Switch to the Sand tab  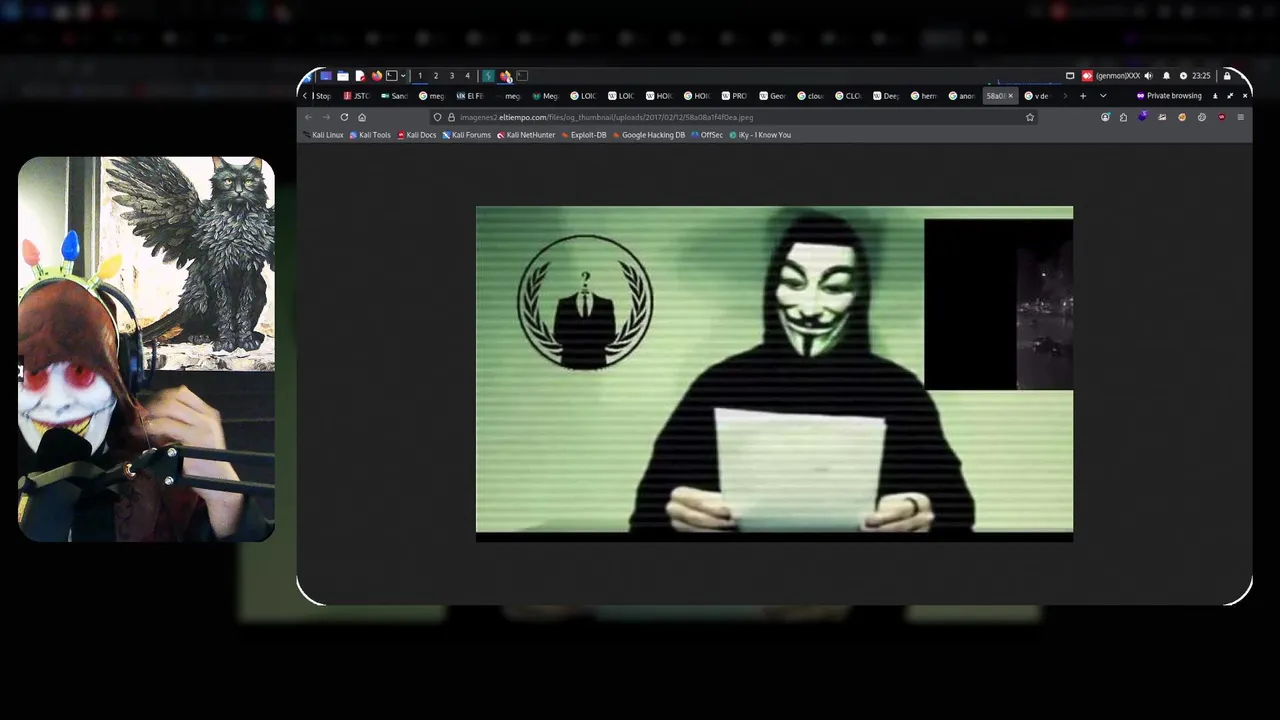[395, 96]
